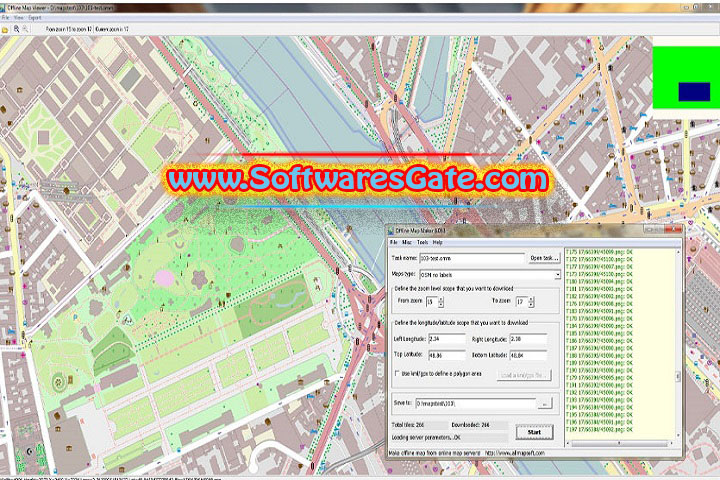Click the 'Open task...' button
The width and height of the screenshot is (720, 480).
544,258
